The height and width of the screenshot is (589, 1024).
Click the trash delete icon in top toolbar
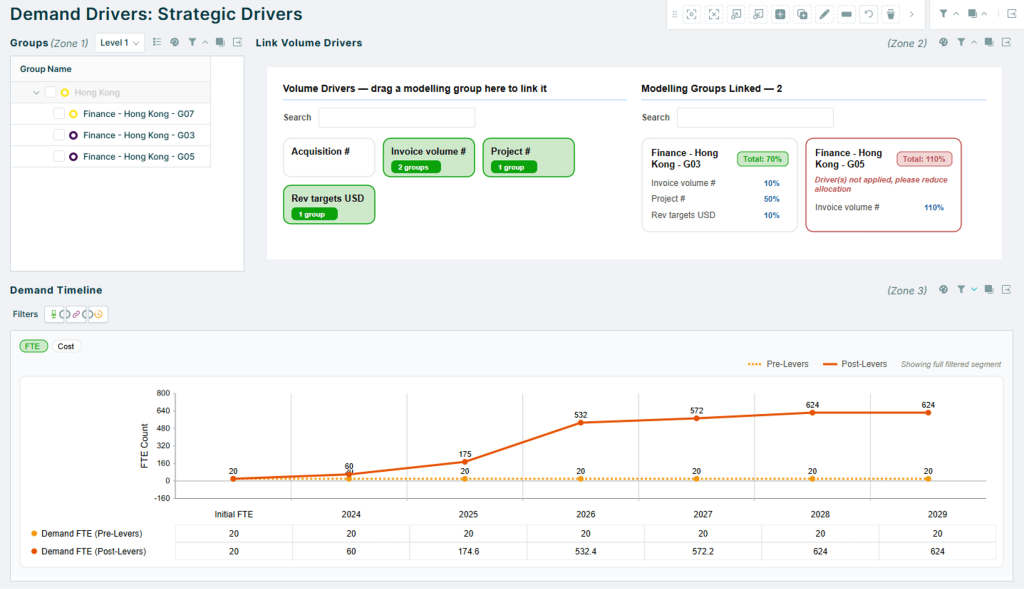[x=891, y=14]
